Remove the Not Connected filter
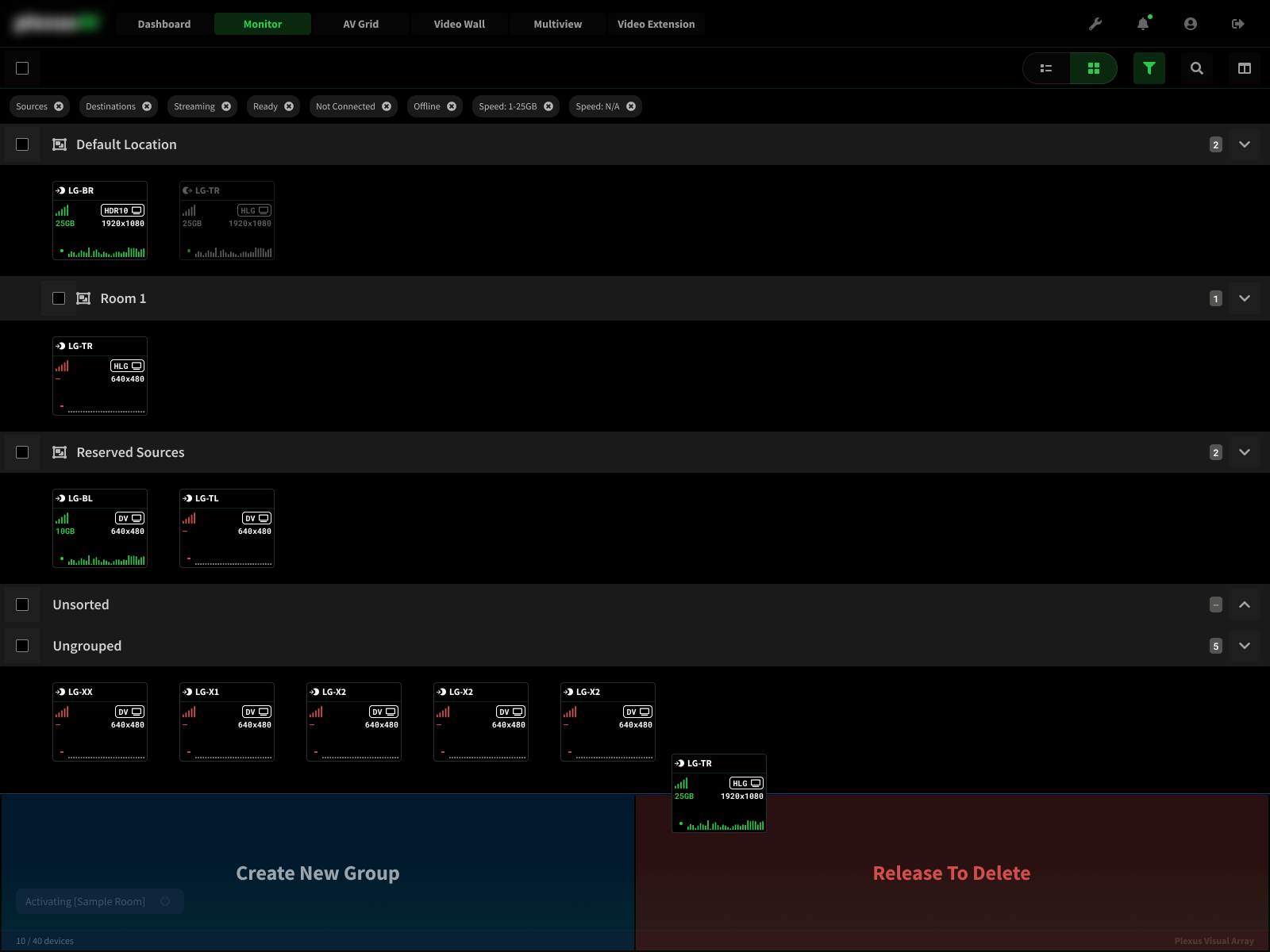Screen dimensions: 1270x952 [x=387, y=106]
